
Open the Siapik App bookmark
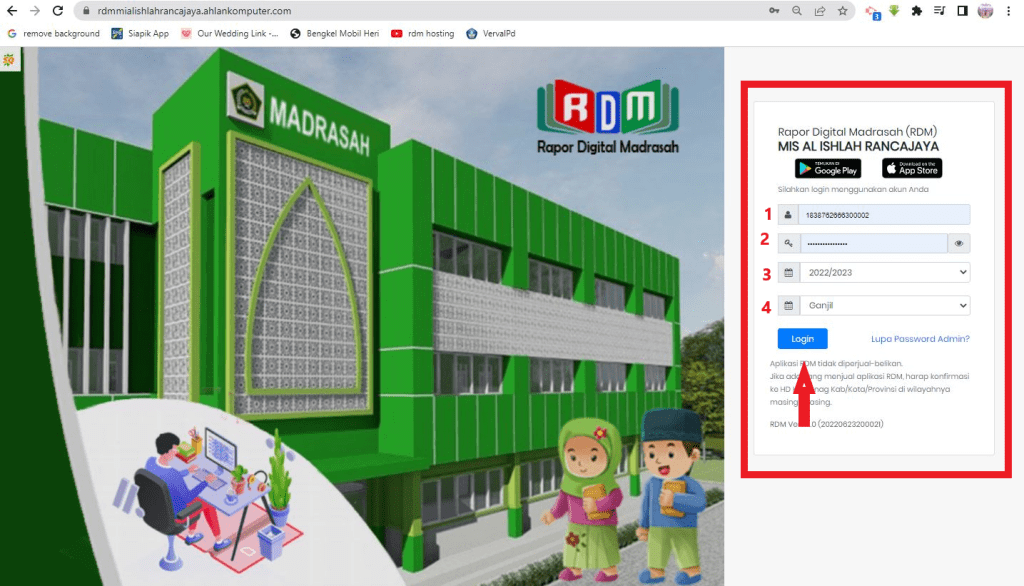point(140,33)
